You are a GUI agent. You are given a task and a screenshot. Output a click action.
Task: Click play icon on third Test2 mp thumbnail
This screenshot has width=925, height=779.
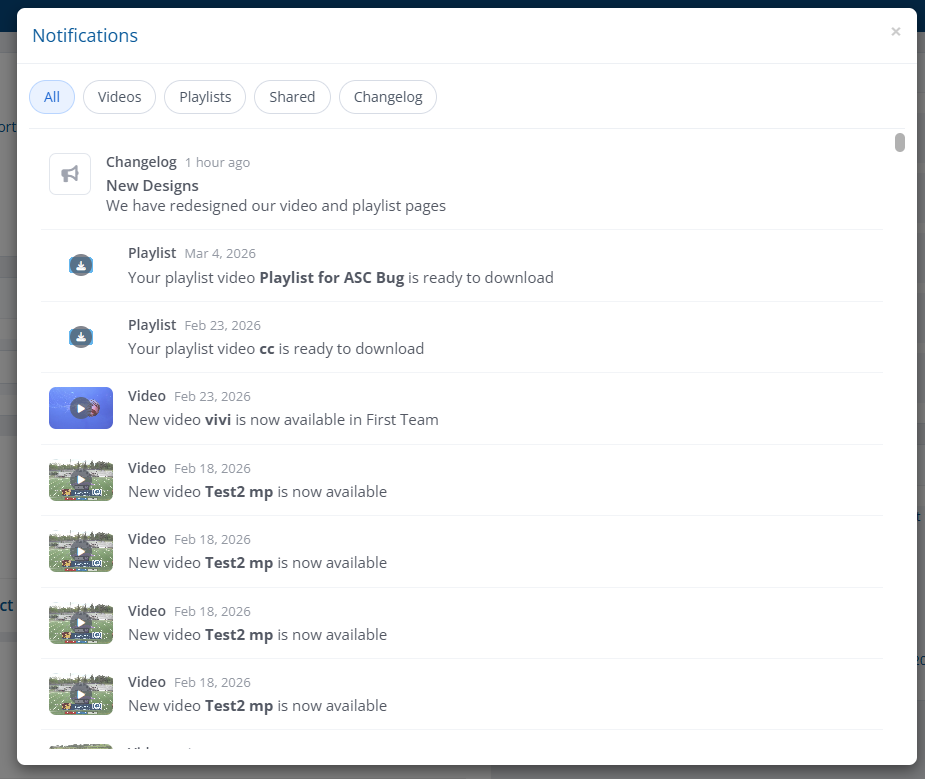click(x=80, y=622)
